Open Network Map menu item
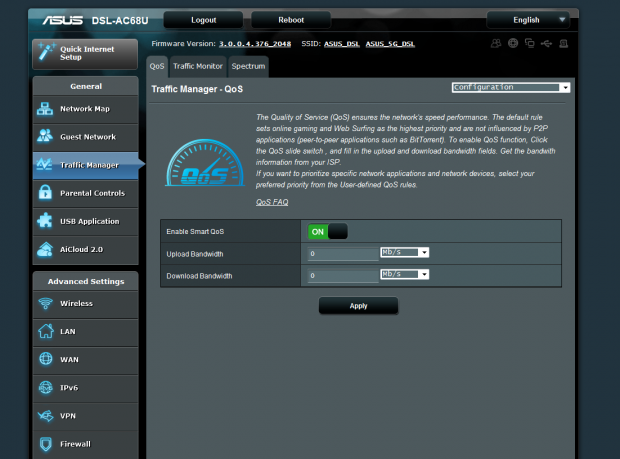Image resolution: width=620 pixels, height=459 pixels. (x=85, y=109)
